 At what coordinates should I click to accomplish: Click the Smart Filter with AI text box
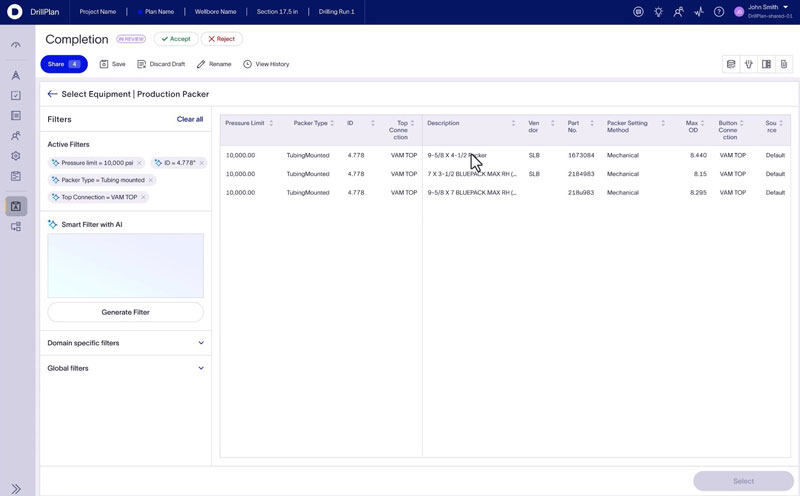tap(126, 265)
